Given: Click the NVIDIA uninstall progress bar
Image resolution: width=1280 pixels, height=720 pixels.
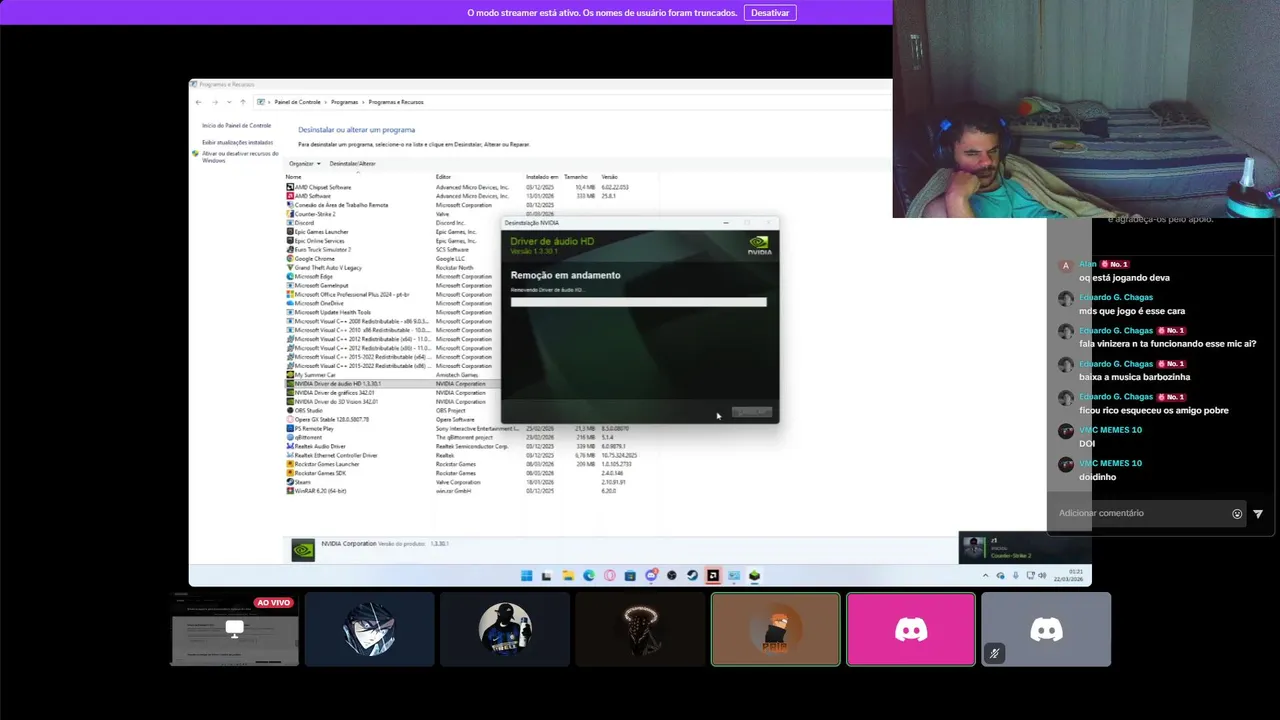Looking at the screenshot, I should pos(639,302).
